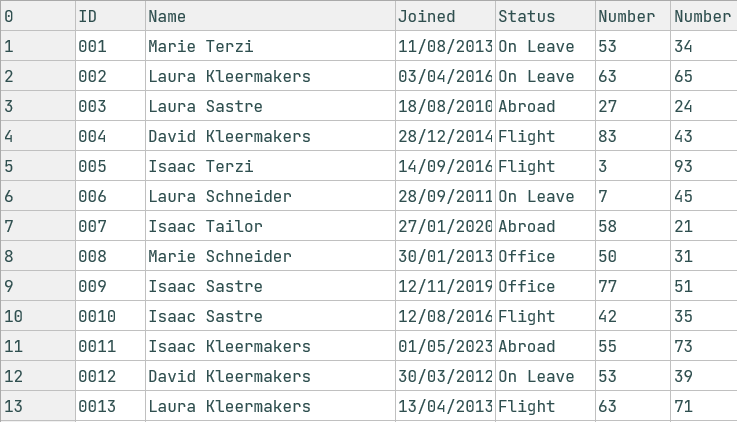Viewport: 737px width, 422px height.
Task: Click the cell containing number 83
Action: (632, 136)
